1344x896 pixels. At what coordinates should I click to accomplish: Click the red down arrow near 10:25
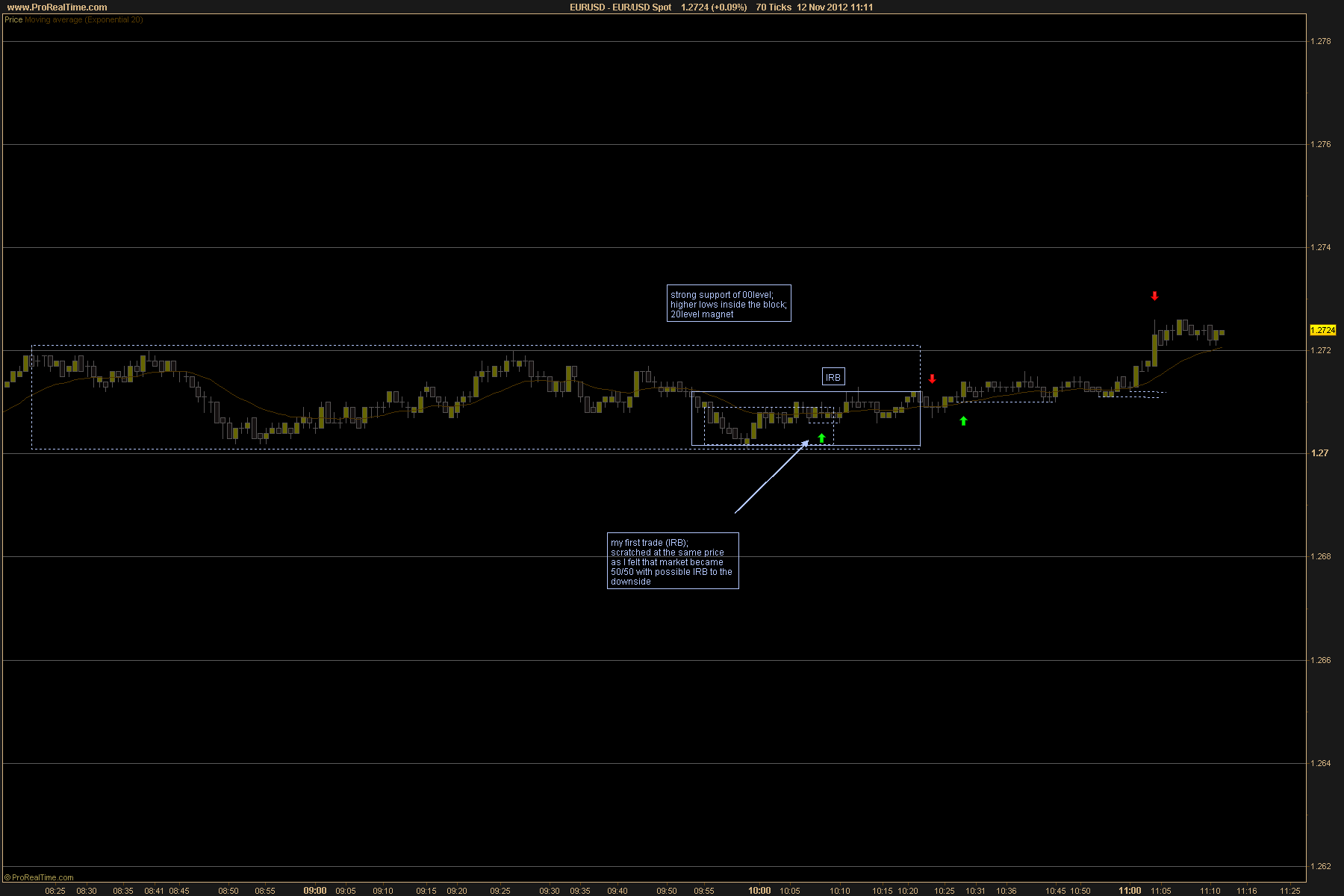tap(932, 379)
